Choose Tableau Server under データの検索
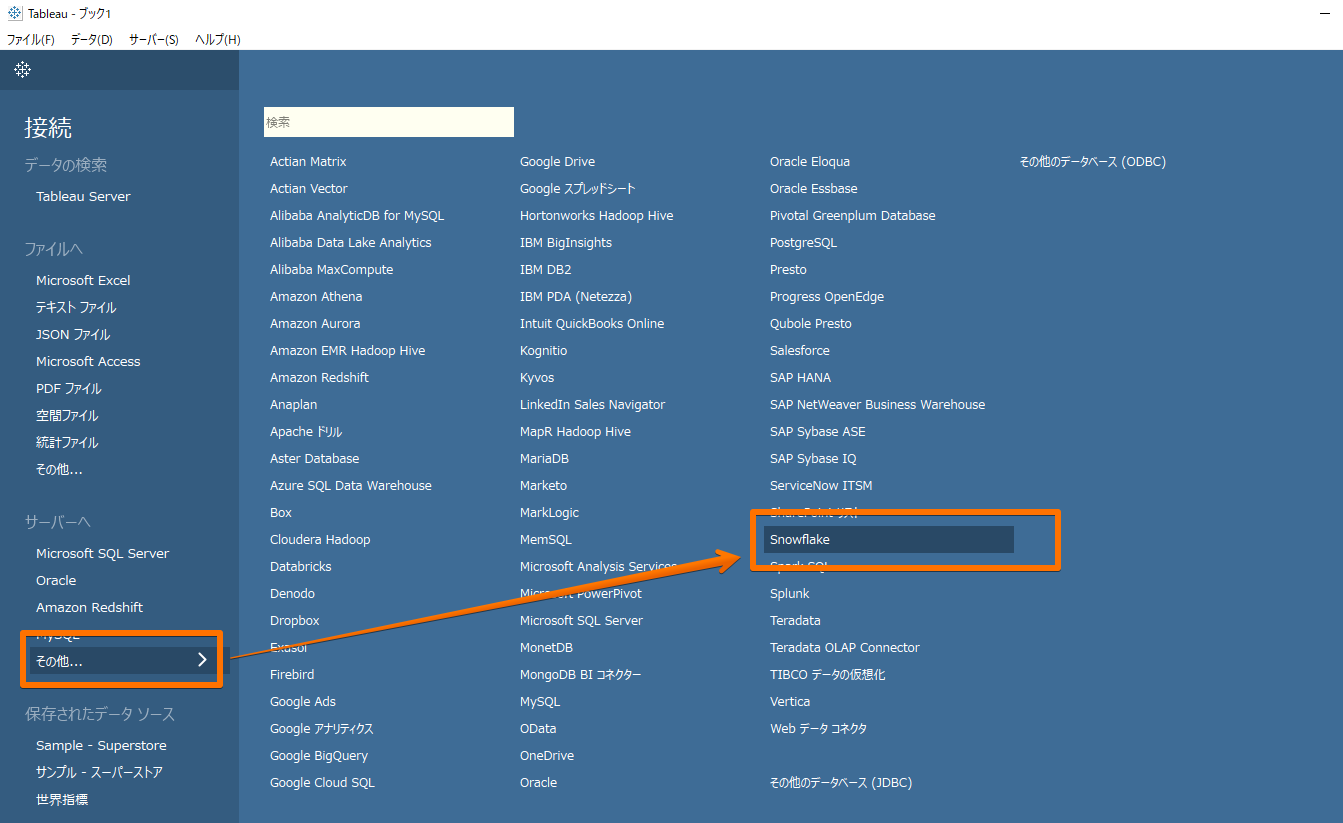The image size is (1343, 823). coord(83,197)
